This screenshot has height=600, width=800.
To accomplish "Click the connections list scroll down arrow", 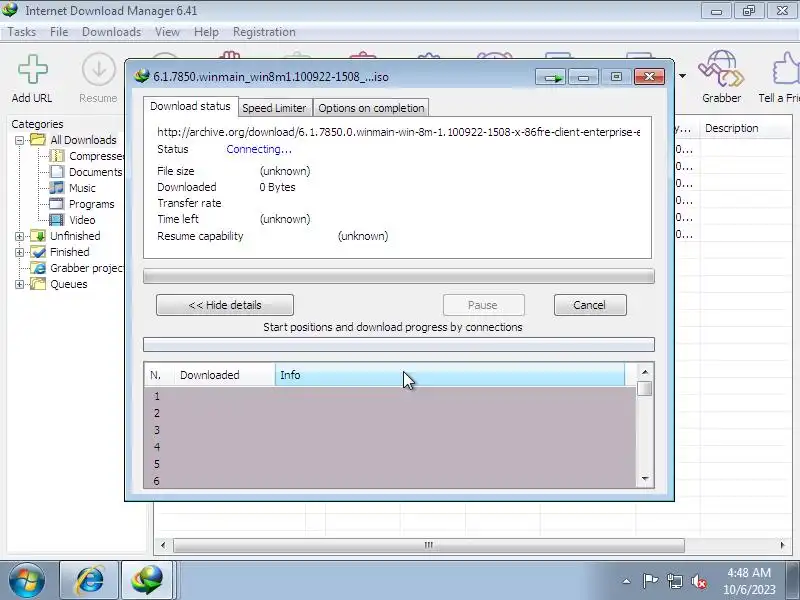I will pyautogui.click(x=645, y=478).
